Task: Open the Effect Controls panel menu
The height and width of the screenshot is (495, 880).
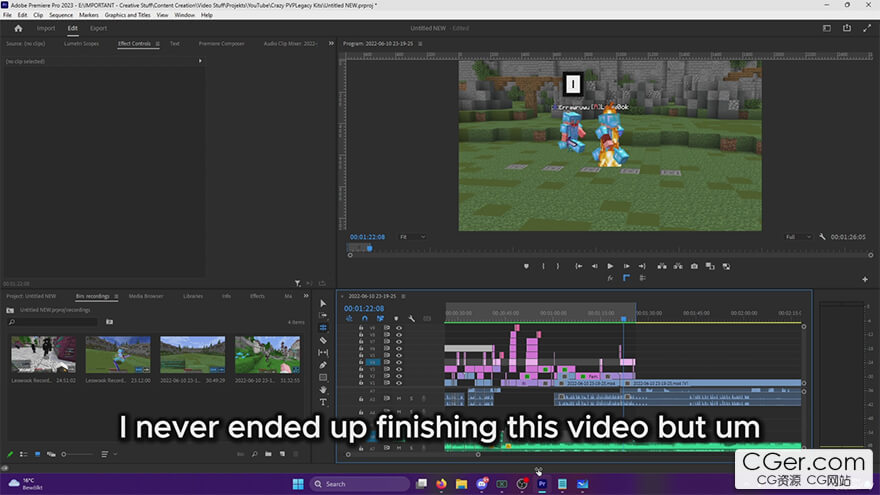Action: pos(158,43)
